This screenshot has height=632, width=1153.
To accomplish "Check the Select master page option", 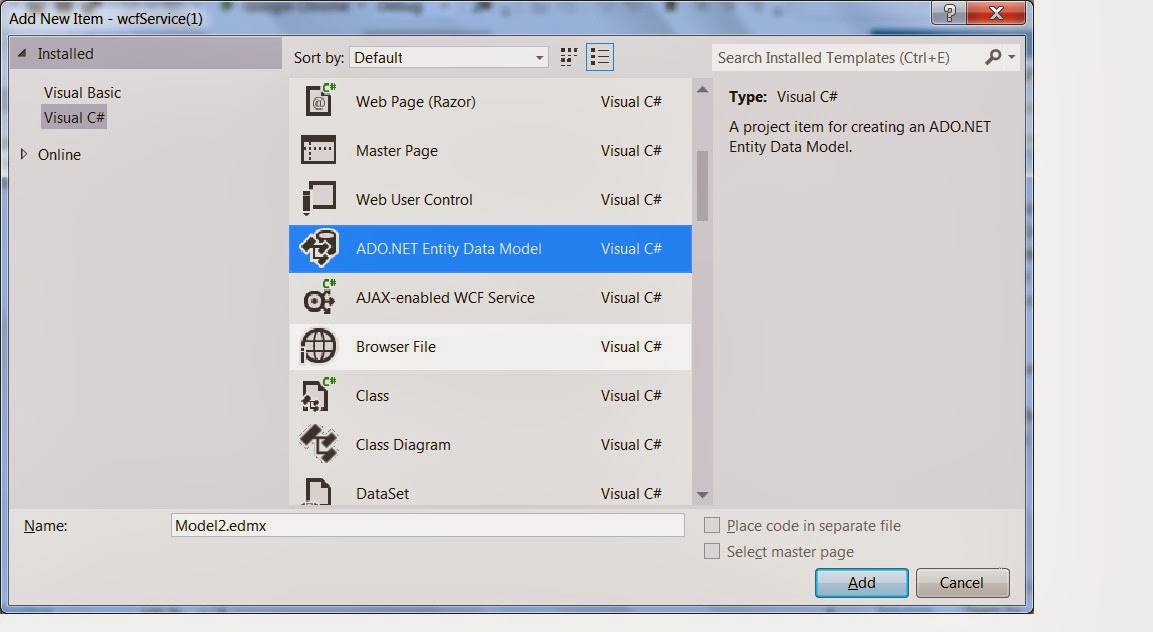I will coord(711,551).
